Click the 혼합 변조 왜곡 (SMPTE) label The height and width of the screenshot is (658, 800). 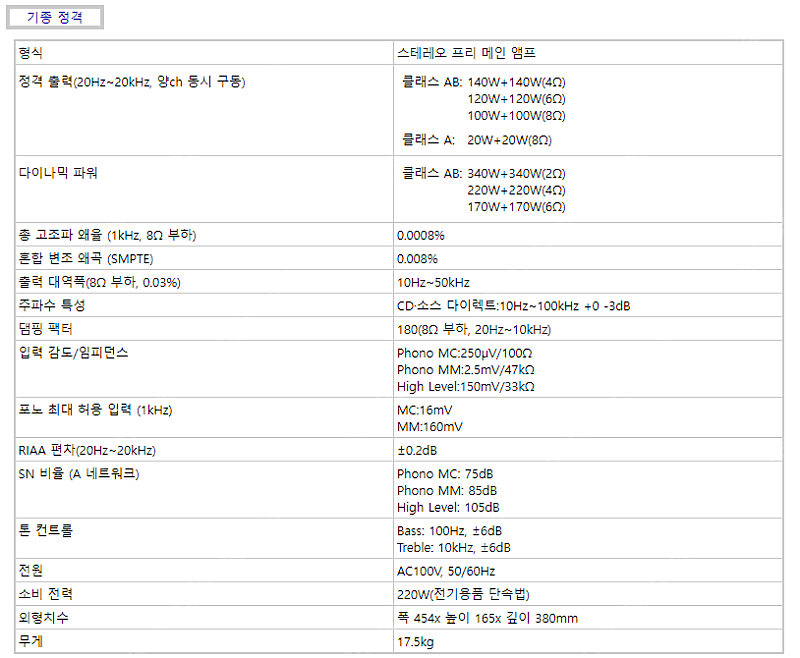tap(86, 259)
